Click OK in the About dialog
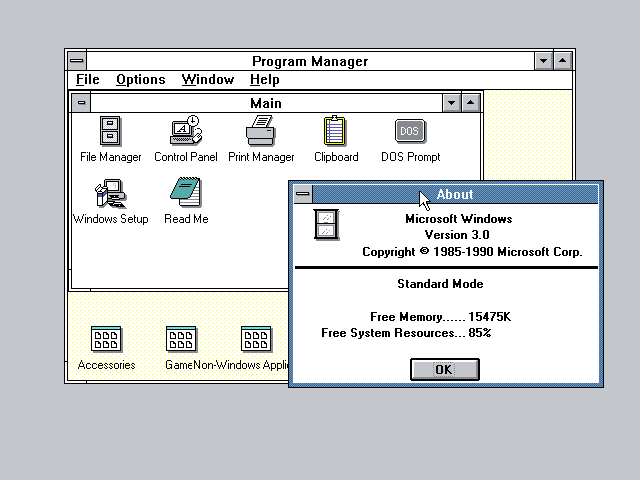The width and height of the screenshot is (640, 480). 444,369
